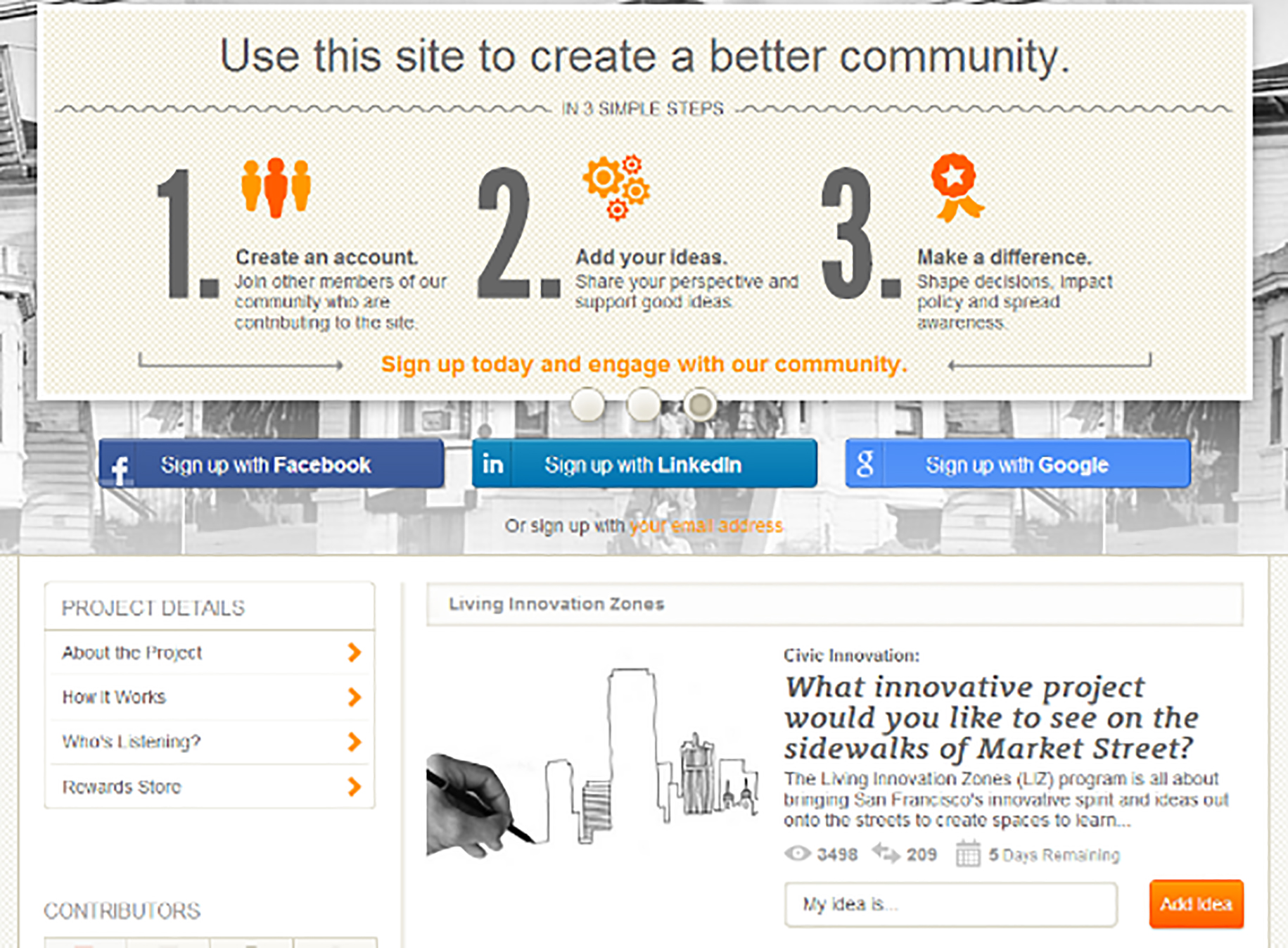Click the eye views icon
The width and height of the screenshot is (1288, 948).
797,854
